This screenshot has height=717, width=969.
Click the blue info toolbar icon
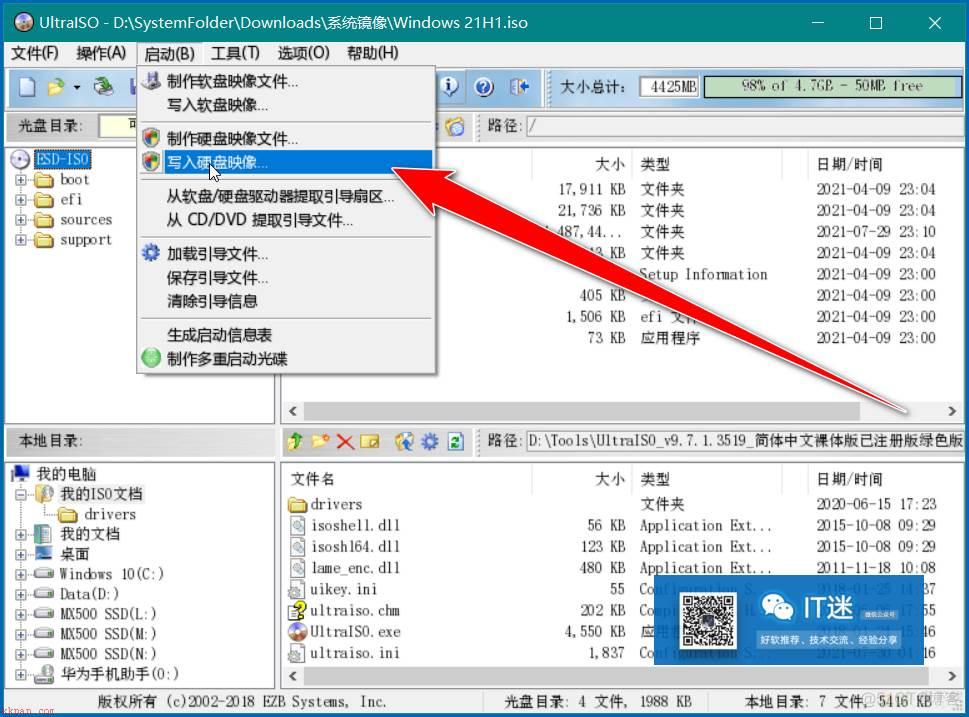click(x=450, y=87)
